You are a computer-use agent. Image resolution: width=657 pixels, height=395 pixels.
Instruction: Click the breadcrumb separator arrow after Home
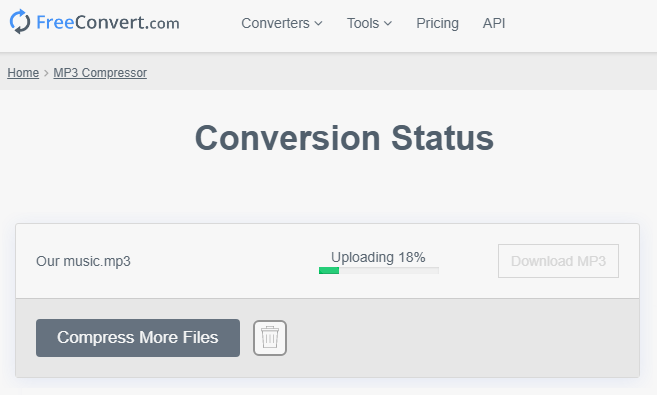(46, 73)
